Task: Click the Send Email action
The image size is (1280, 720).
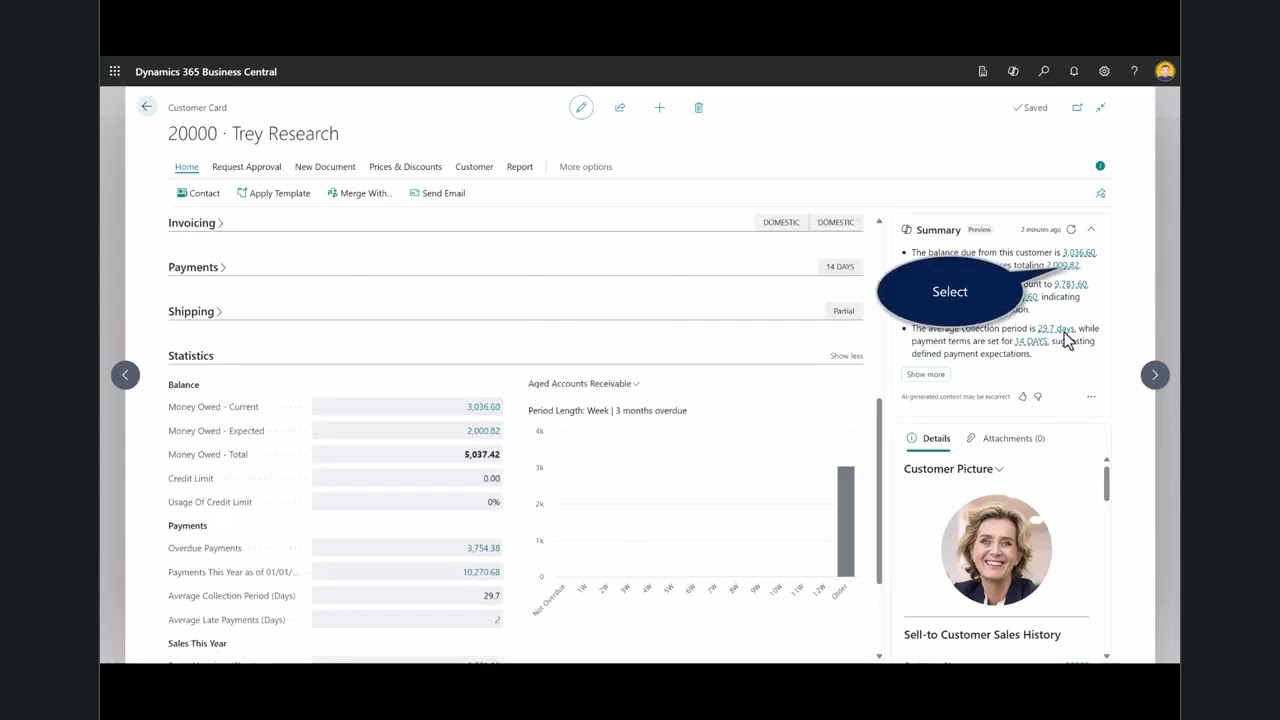Action: click(x=437, y=193)
